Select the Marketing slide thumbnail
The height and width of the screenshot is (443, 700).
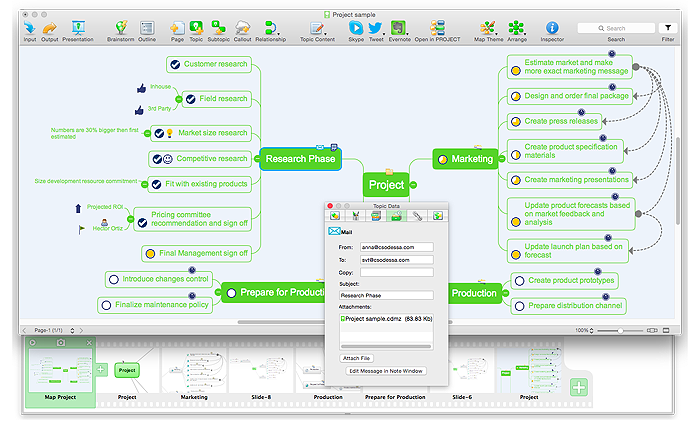194,372
